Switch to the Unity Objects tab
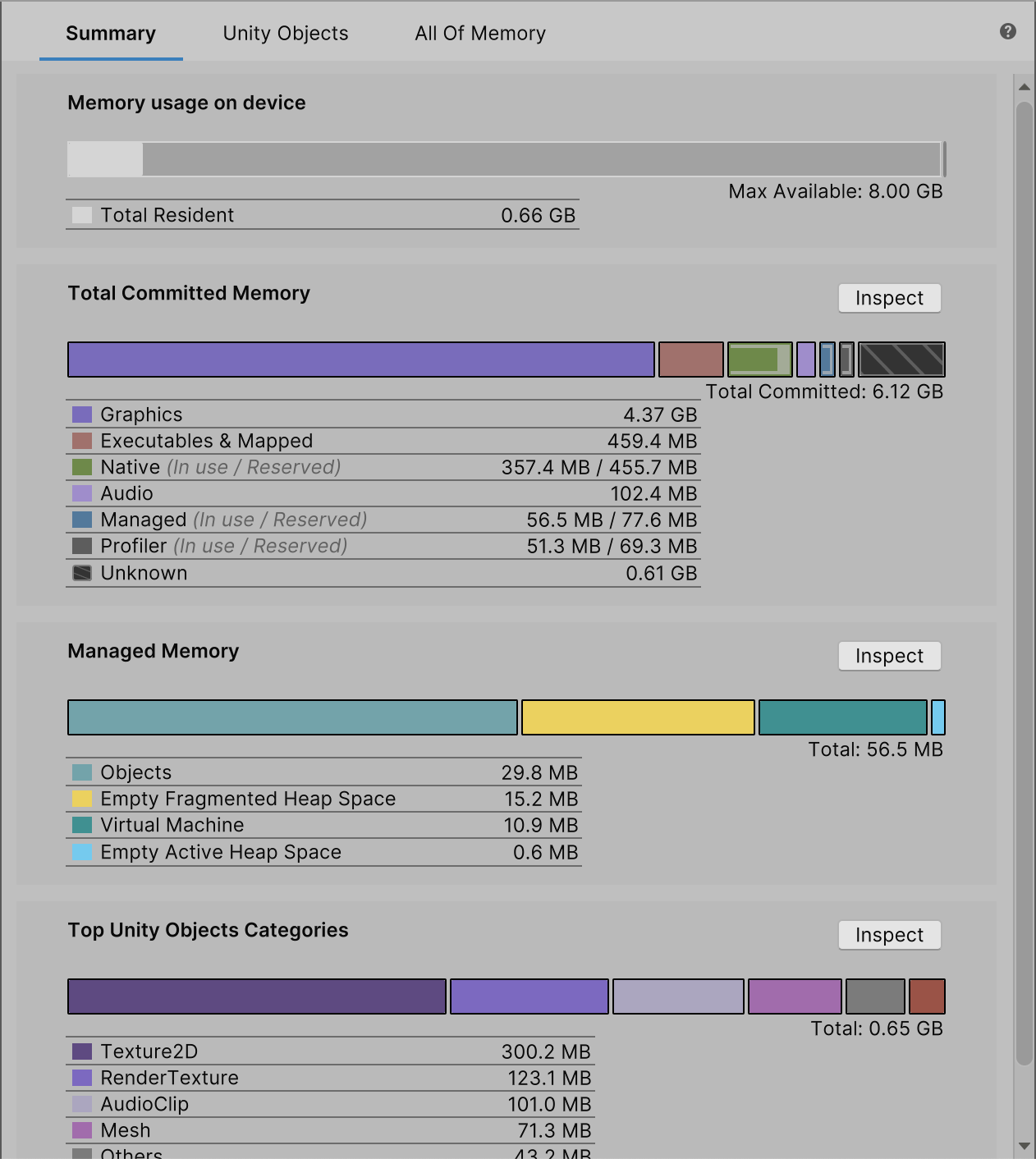 pos(285,33)
